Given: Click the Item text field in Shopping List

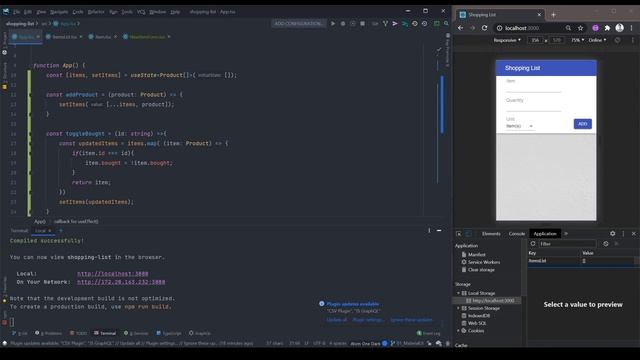Looking at the screenshot, I should [x=533, y=87].
